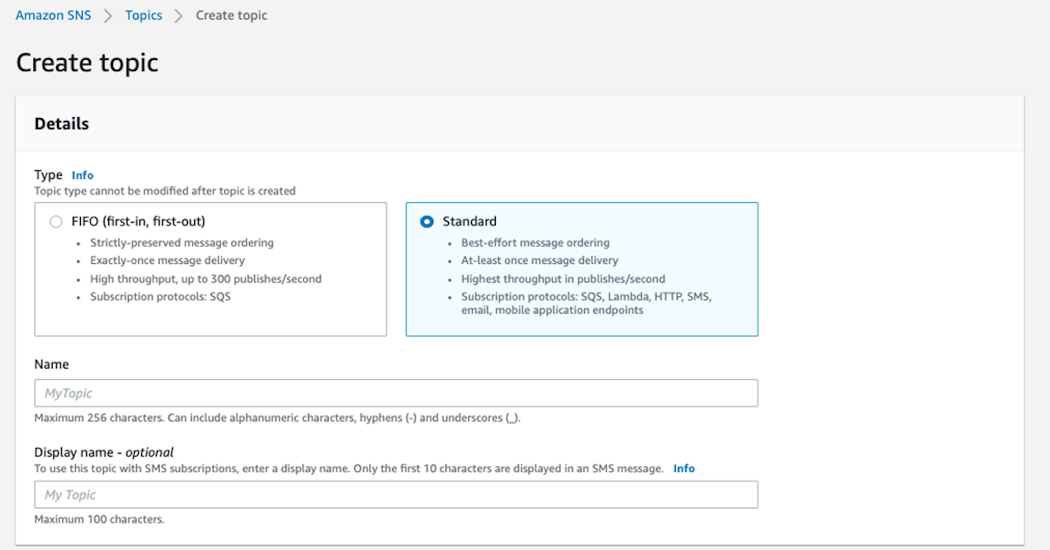Click 'Strictly-preserved message ordering' text

(181, 243)
